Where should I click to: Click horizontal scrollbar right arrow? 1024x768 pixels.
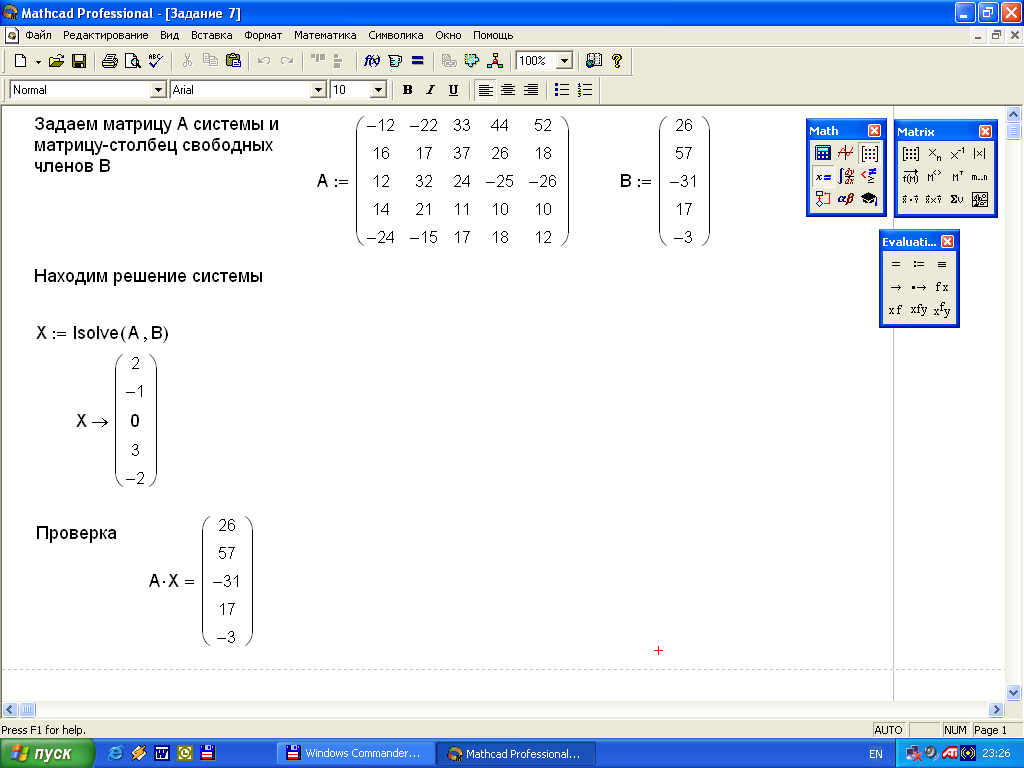(x=996, y=709)
